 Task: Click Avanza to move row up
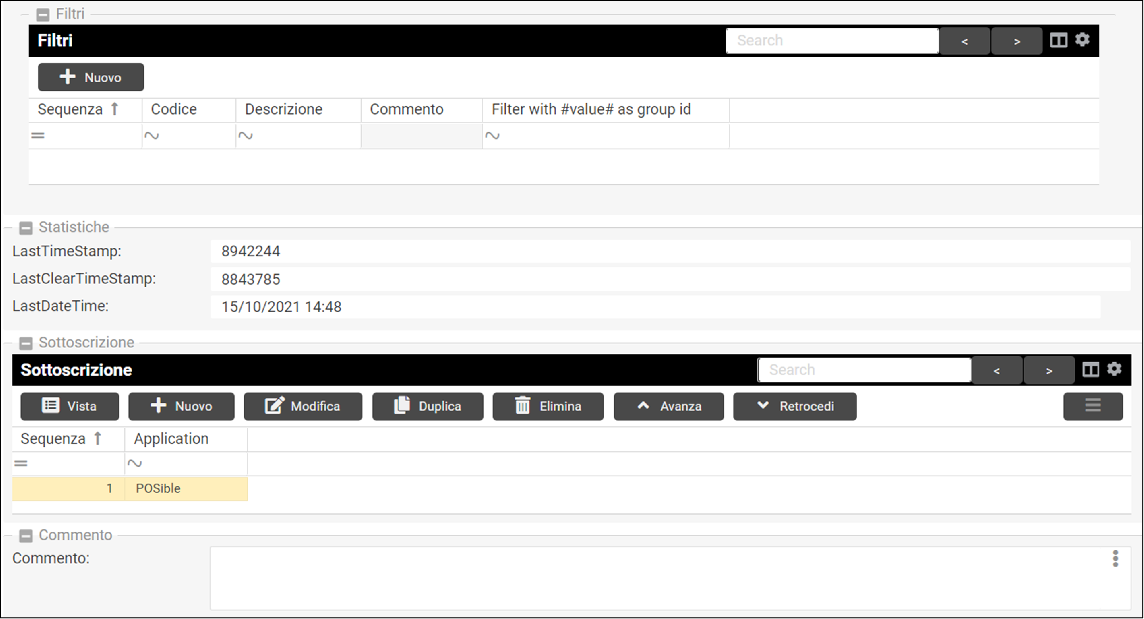pos(668,406)
